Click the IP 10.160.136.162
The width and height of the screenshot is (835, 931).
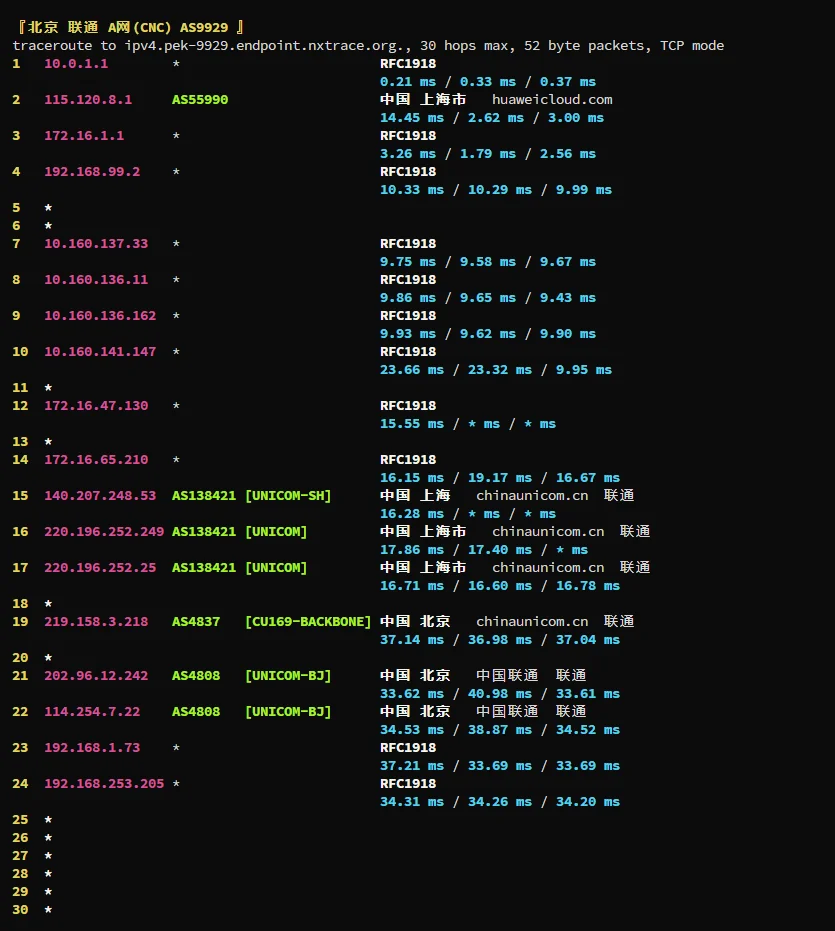100,316
